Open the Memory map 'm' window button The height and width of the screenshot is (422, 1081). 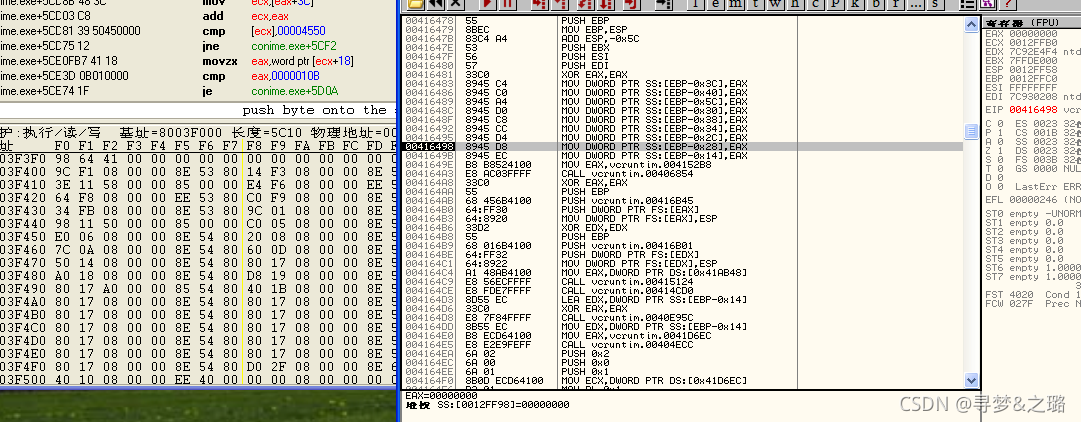tap(734, 4)
